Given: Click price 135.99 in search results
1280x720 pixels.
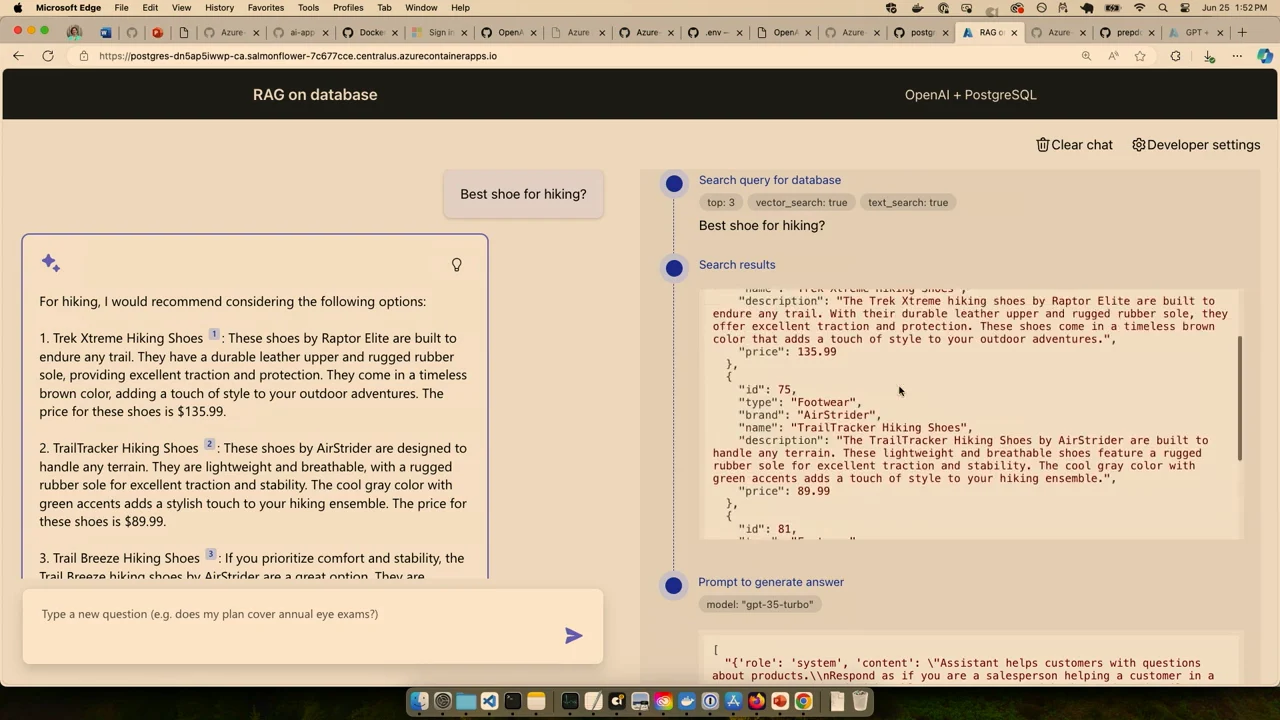Looking at the screenshot, I should (787, 352).
